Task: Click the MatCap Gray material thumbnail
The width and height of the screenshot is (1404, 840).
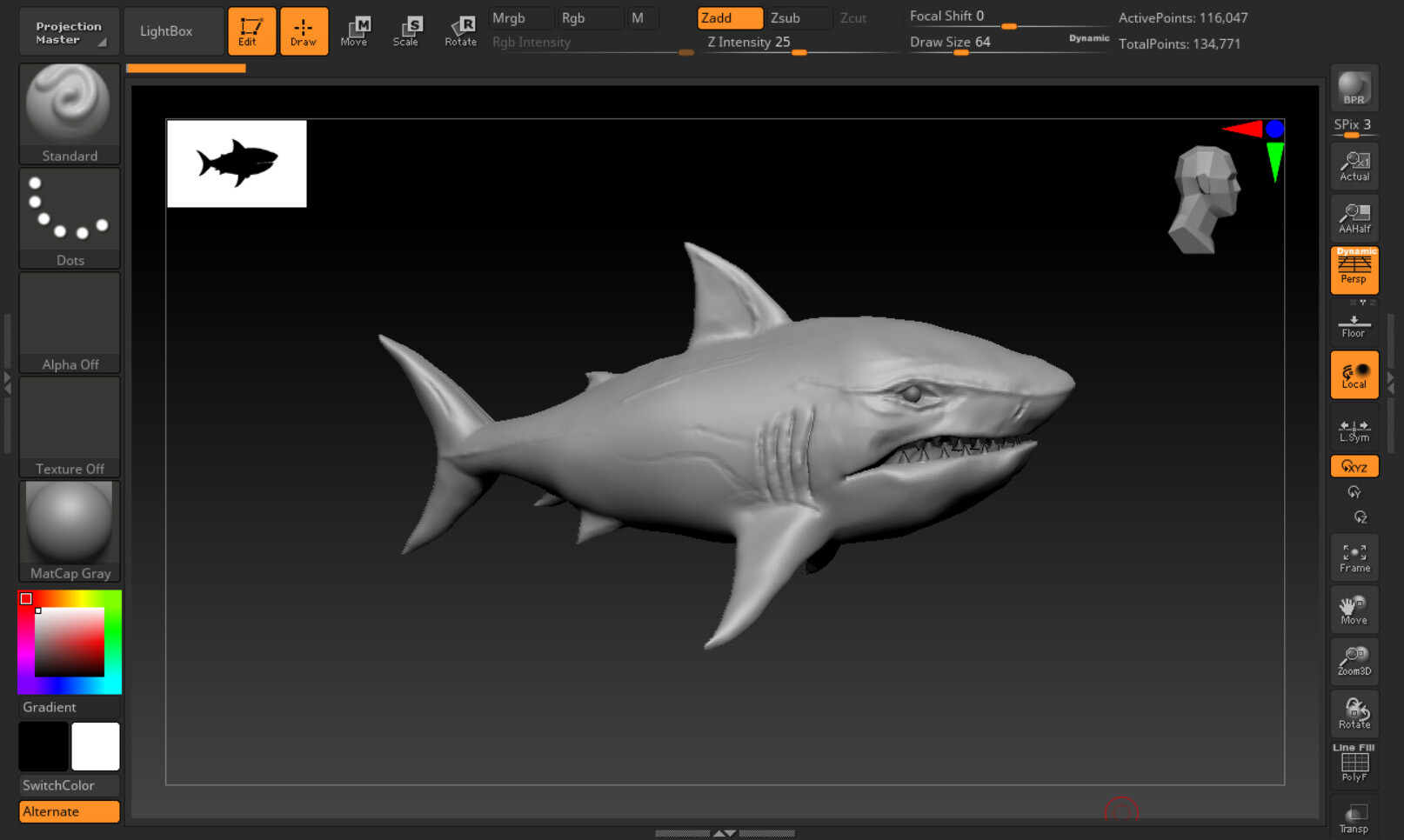Action: [69, 524]
